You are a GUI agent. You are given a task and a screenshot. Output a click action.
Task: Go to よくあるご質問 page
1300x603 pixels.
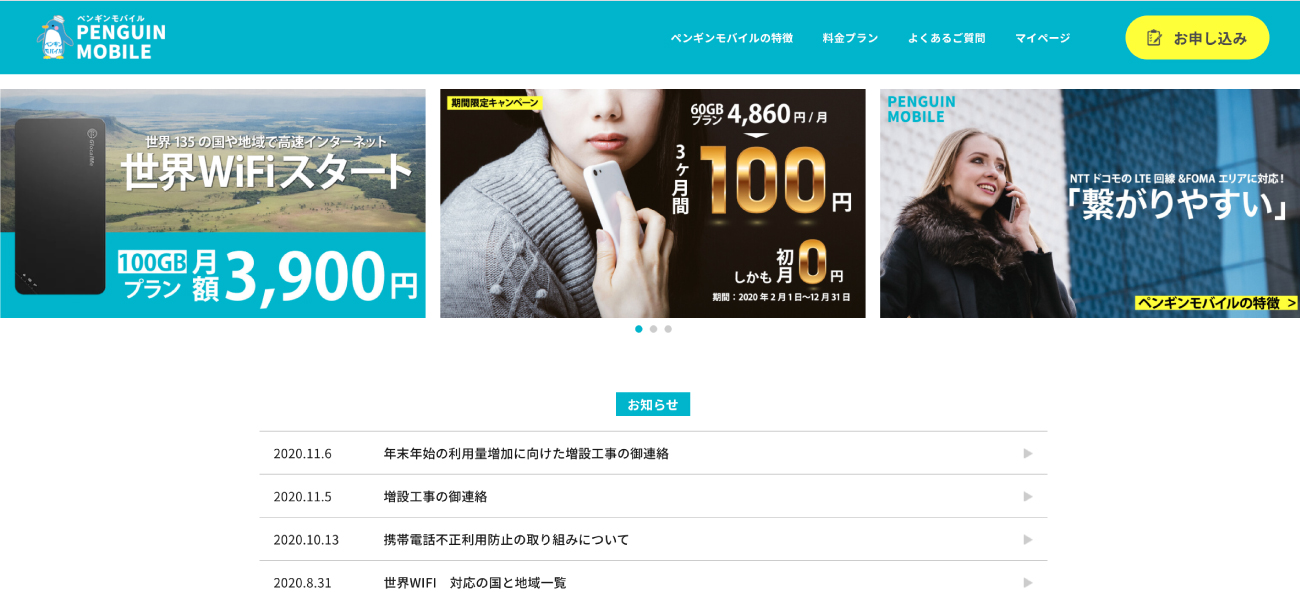click(x=946, y=38)
